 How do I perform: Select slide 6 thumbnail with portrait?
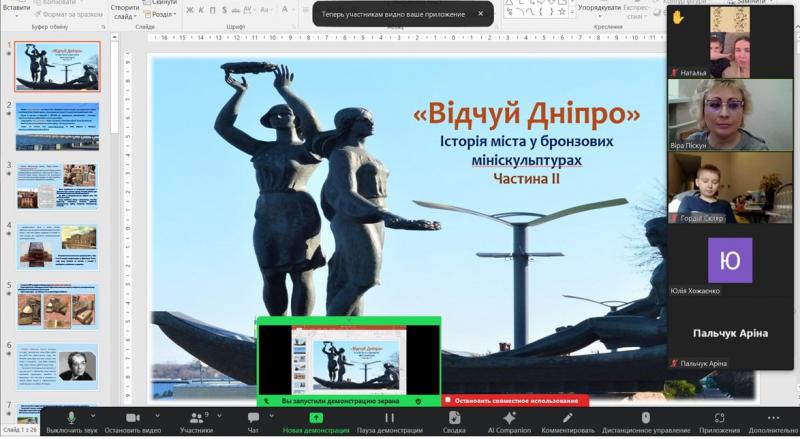click(x=57, y=366)
